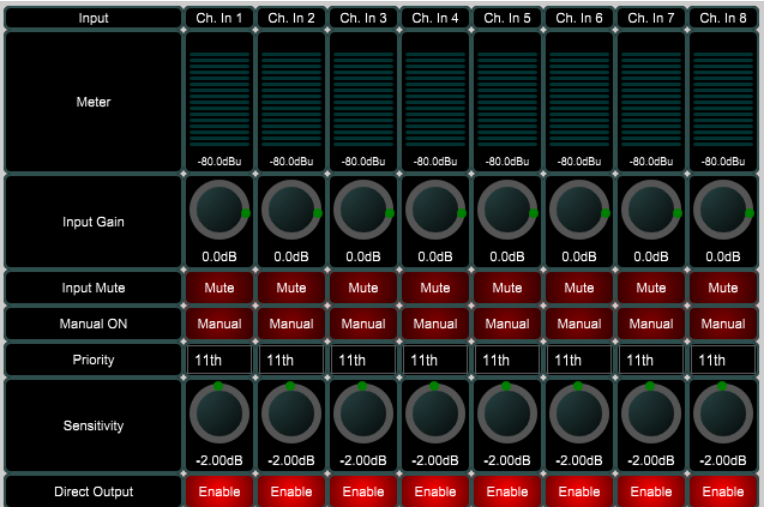Enable Direct Output for Ch. In 2
This screenshot has width=764, height=507.
pos(291,491)
